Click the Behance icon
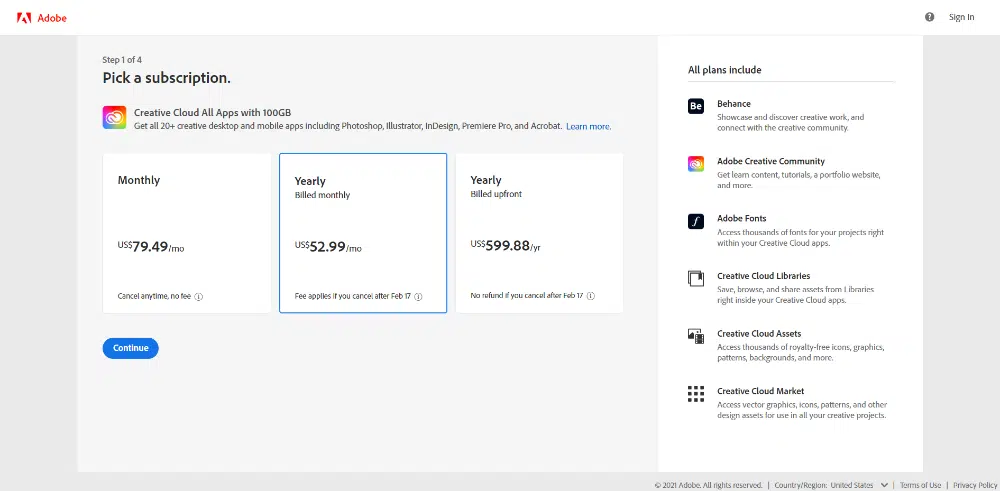 (696, 106)
